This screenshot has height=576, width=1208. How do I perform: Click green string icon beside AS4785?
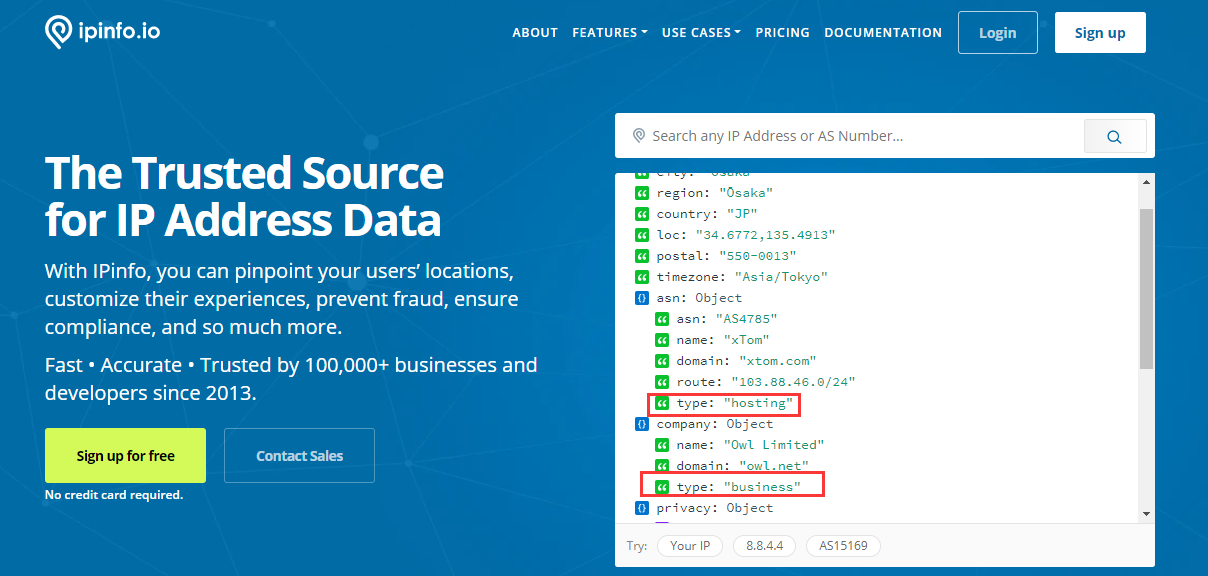[x=662, y=319]
